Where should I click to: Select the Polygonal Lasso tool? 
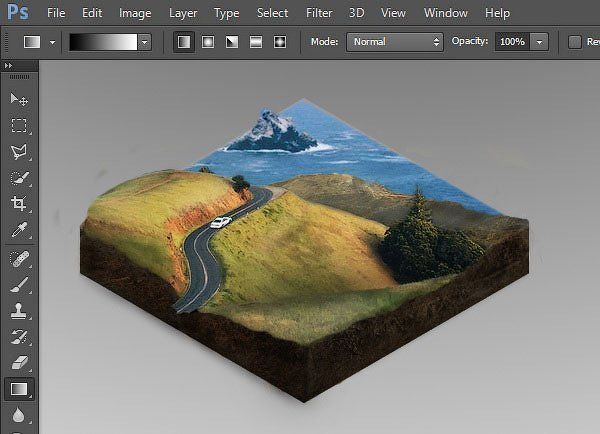pyautogui.click(x=19, y=152)
